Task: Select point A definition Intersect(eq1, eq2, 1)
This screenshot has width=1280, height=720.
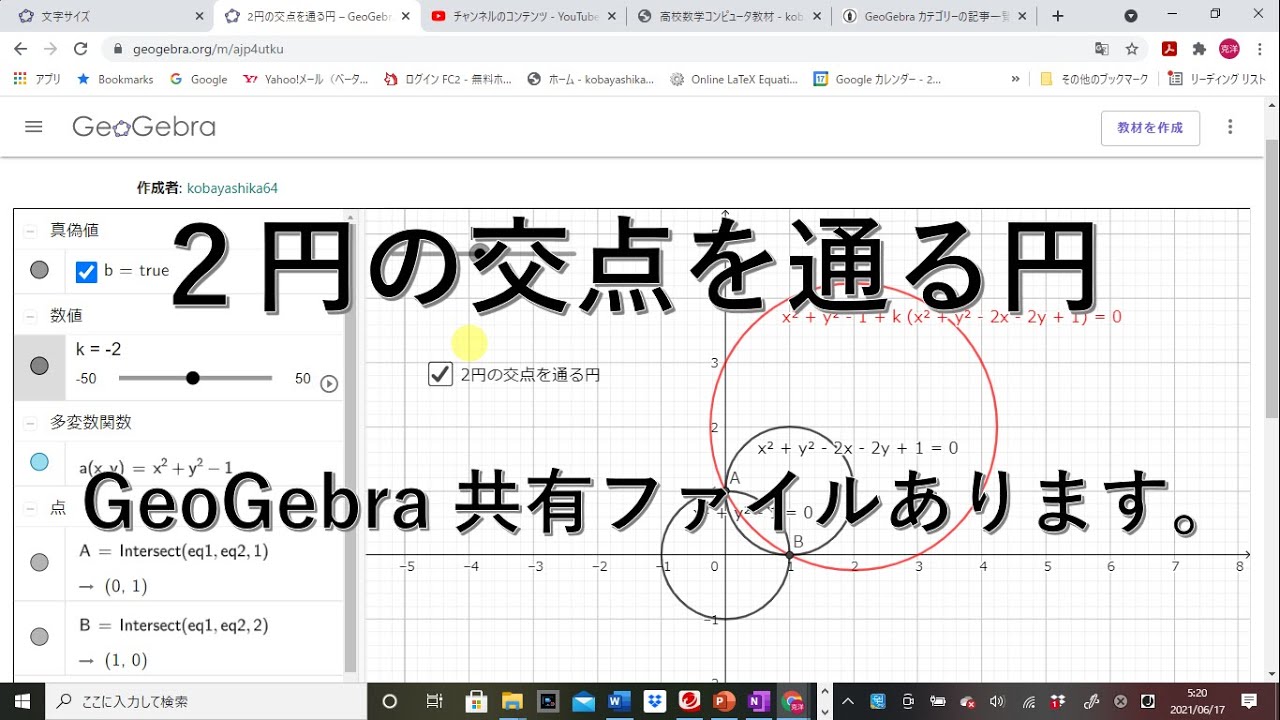Action: point(174,551)
